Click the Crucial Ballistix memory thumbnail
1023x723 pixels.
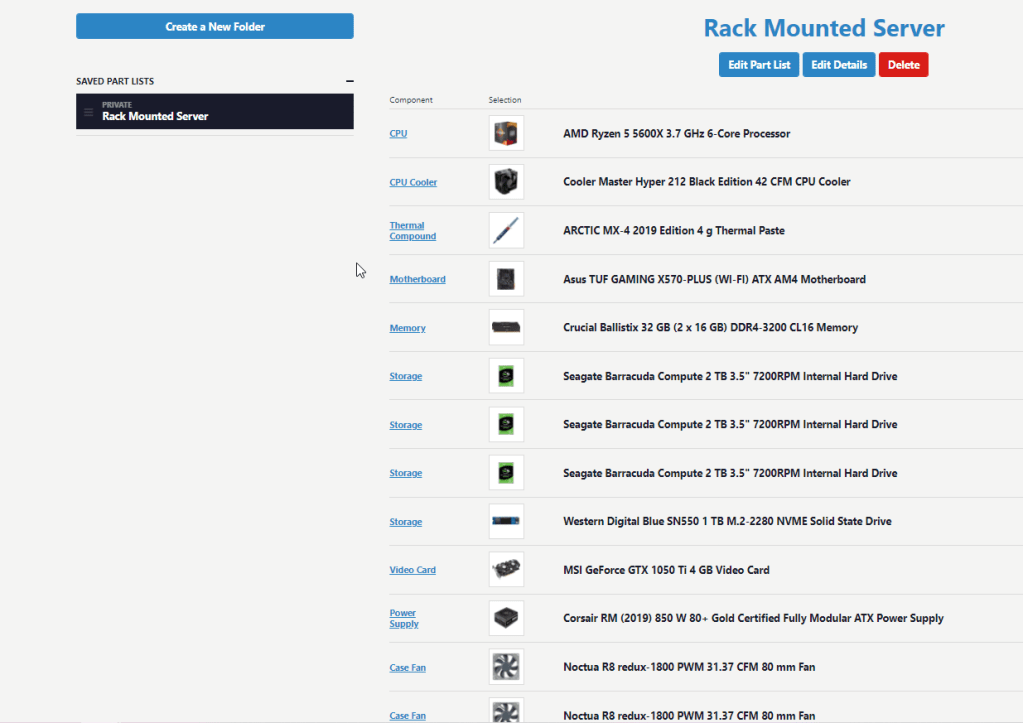[506, 328]
